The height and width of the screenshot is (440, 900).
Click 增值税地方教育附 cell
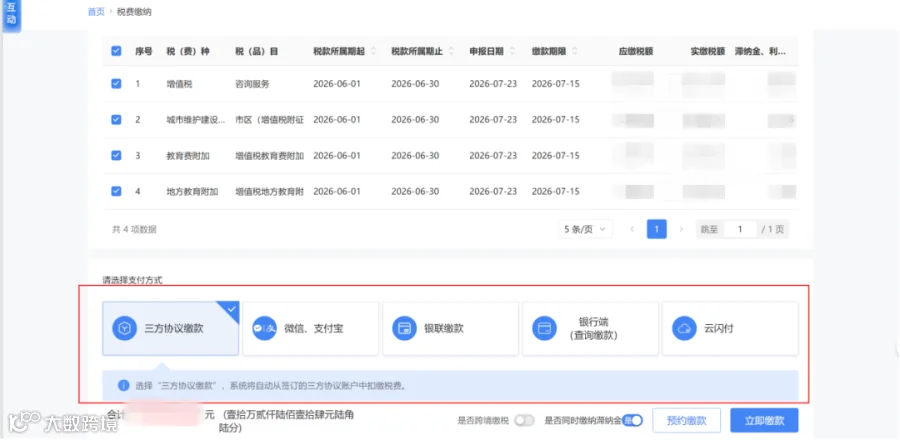point(269,191)
